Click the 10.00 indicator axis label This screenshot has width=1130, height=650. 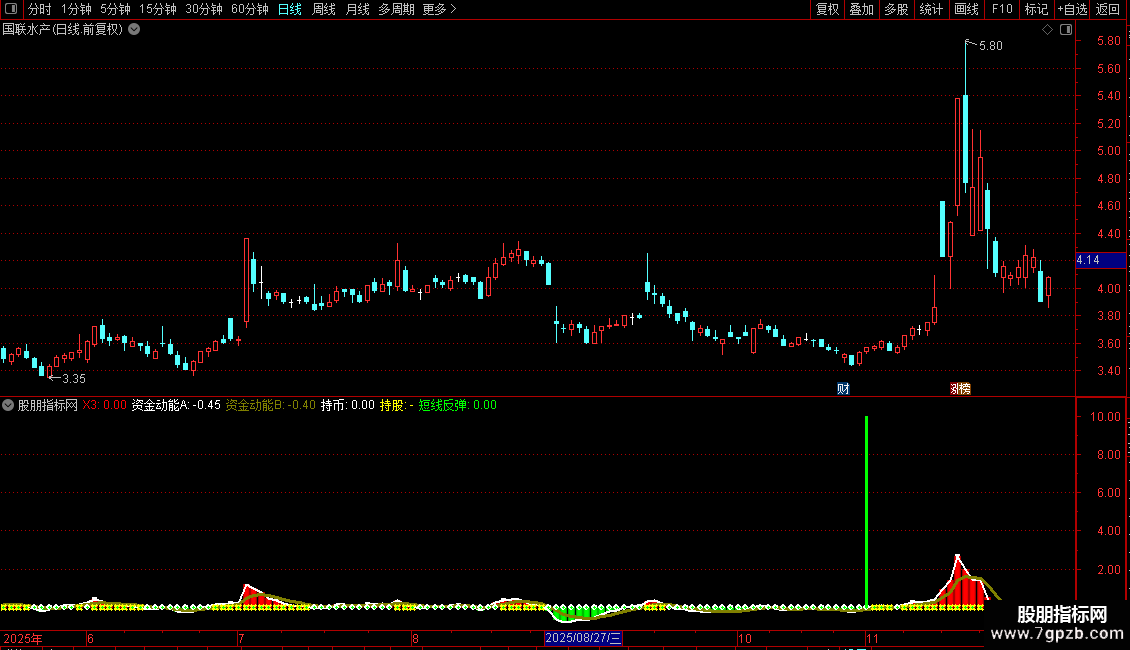tap(1105, 417)
